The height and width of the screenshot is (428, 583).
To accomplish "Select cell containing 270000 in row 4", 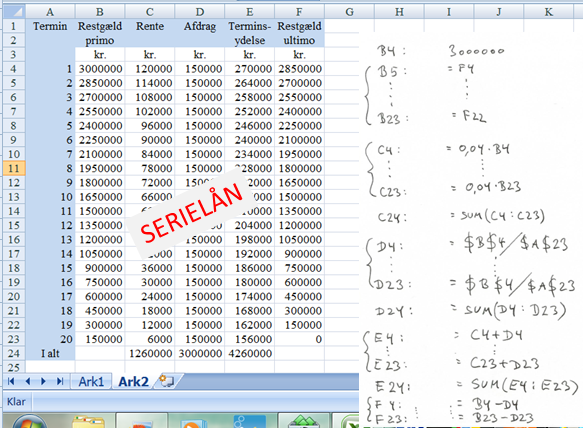I will 249,69.
